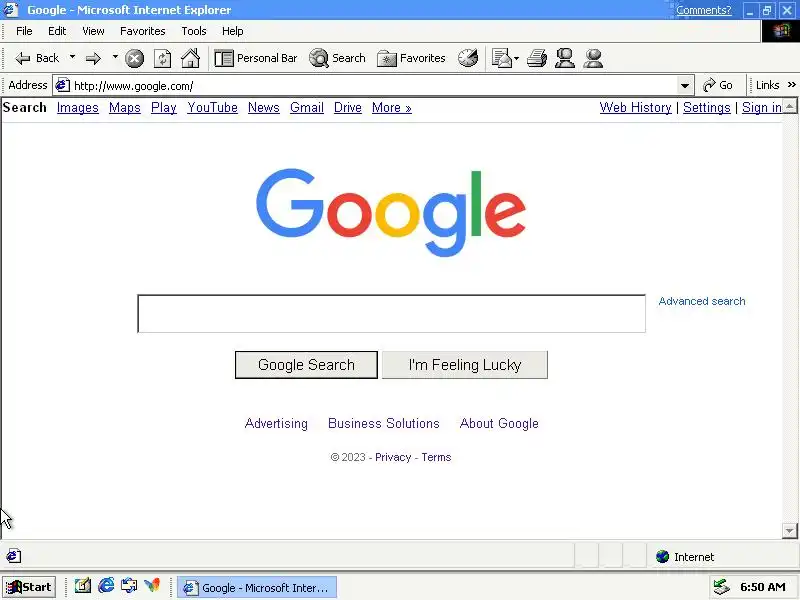
Task: Click into the Google search text box
Action: click(391, 313)
